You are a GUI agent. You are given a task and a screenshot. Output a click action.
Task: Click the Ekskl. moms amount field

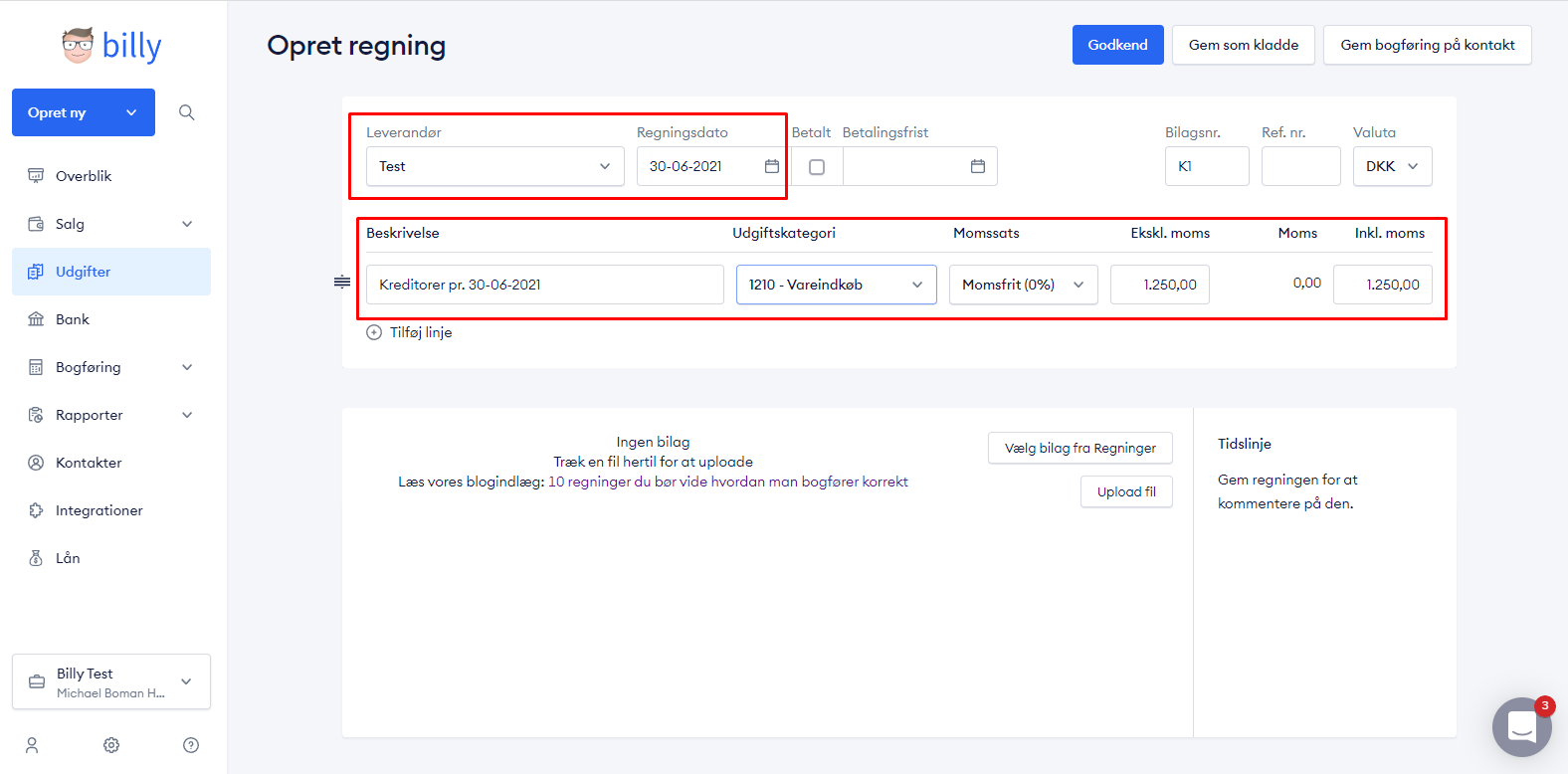[x=1160, y=285]
